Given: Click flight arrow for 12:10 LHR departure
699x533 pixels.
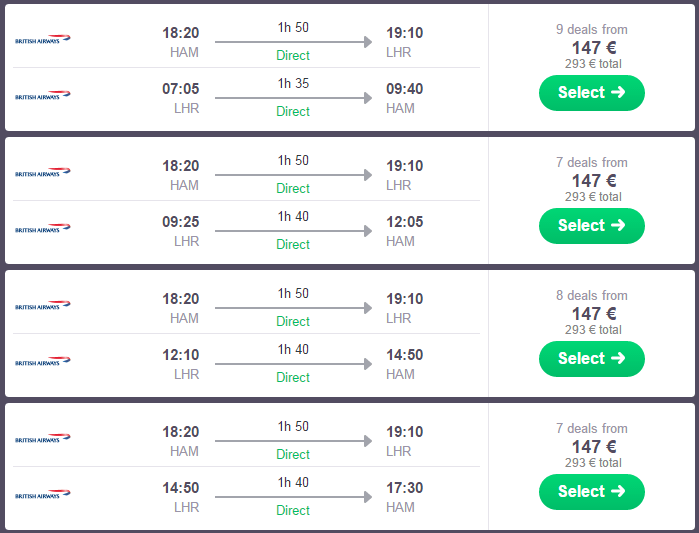Looking at the screenshot, I should point(293,364).
